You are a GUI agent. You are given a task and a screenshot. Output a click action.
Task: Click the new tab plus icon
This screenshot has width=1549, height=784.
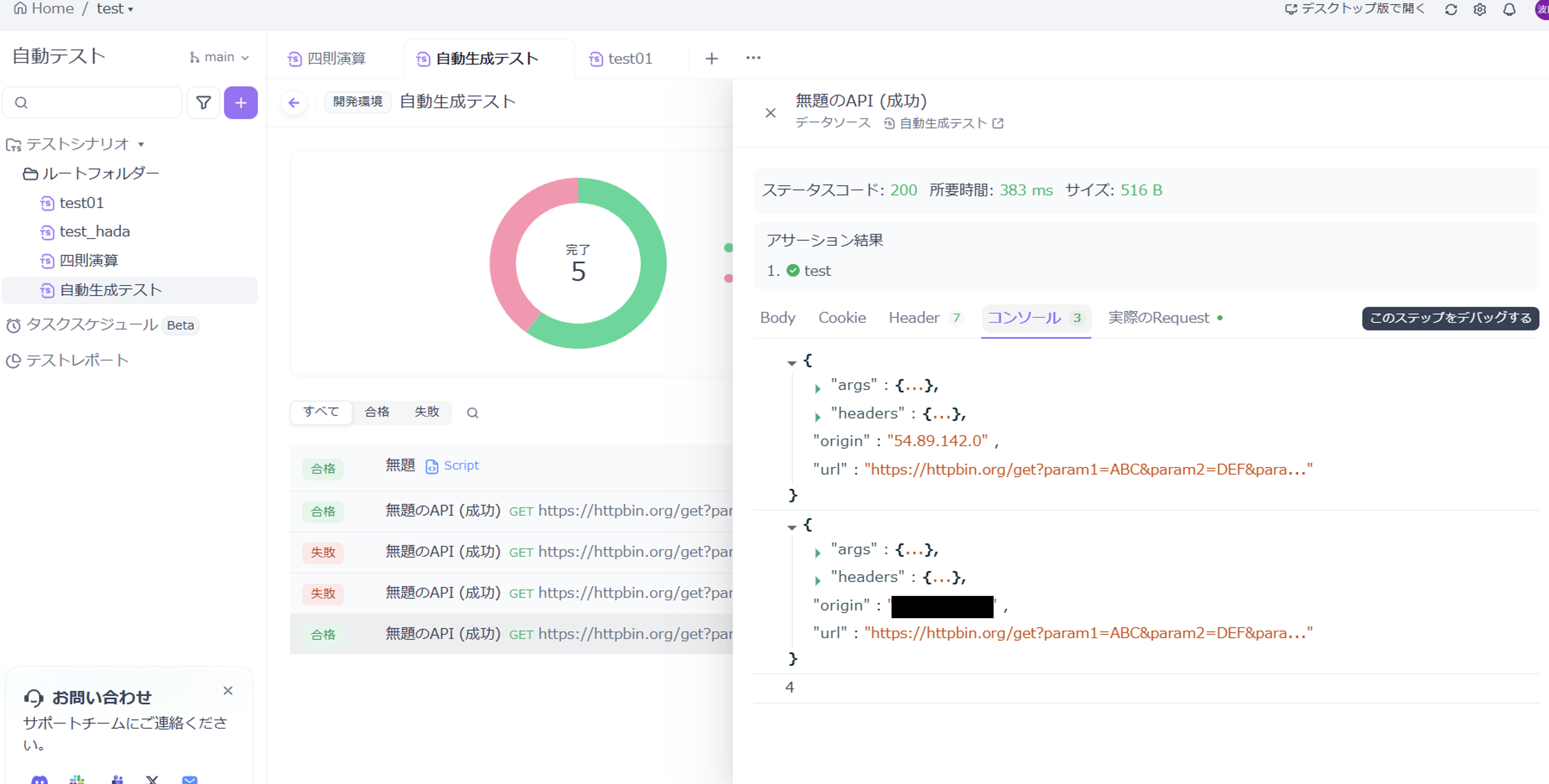(x=711, y=58)
